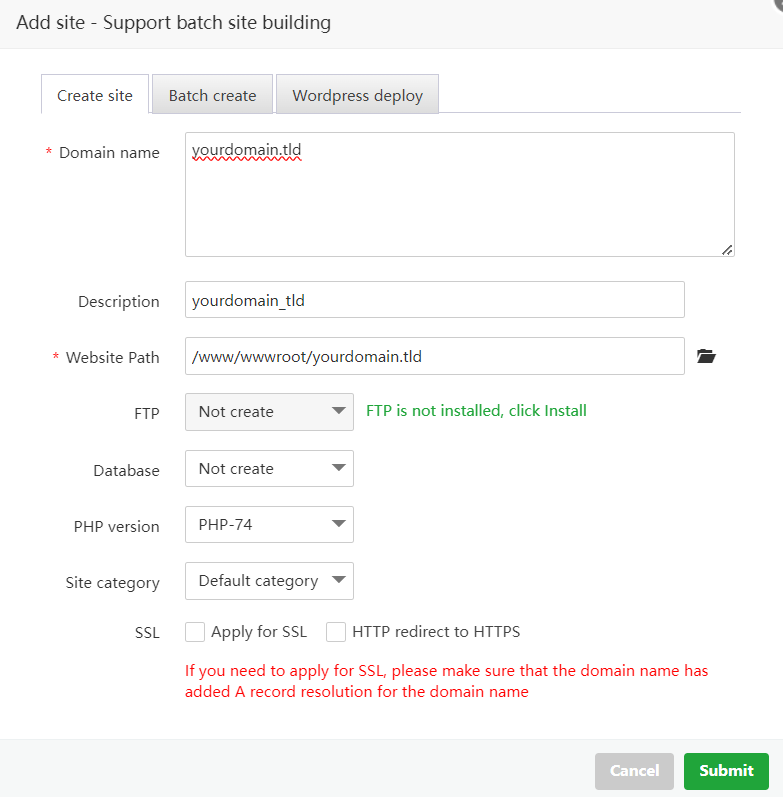Select the Create site tab
Screen dimensions: 783x797
click(95, 96)
